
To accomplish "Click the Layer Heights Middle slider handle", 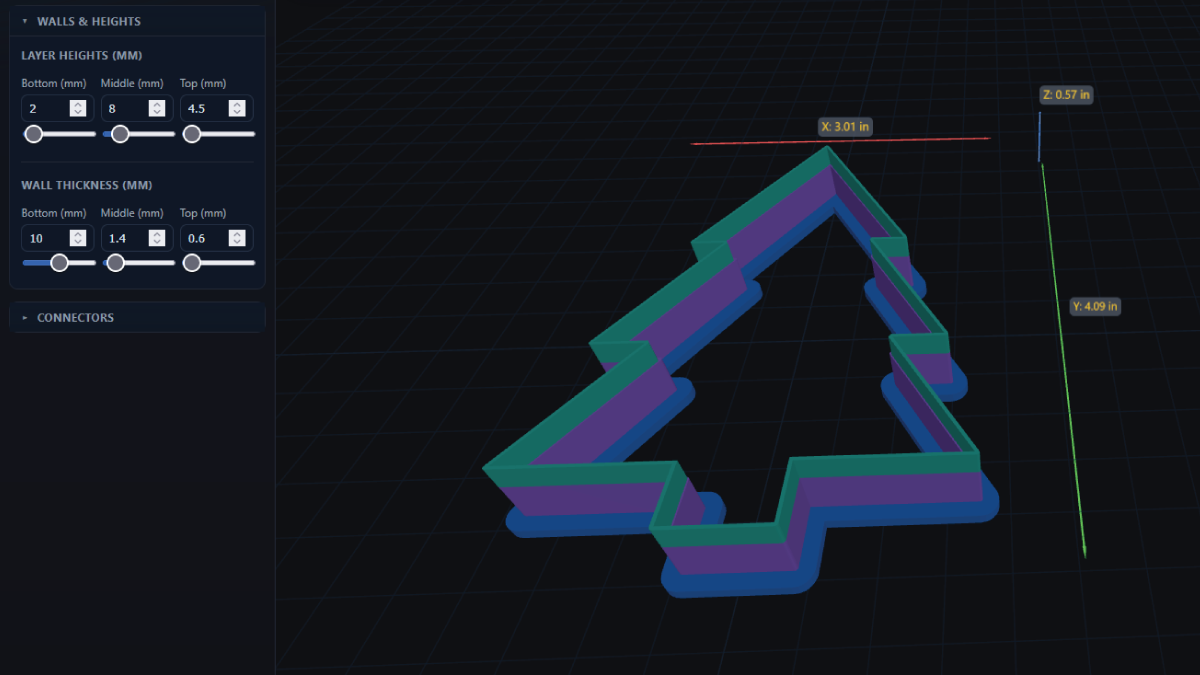I will 120,134.
